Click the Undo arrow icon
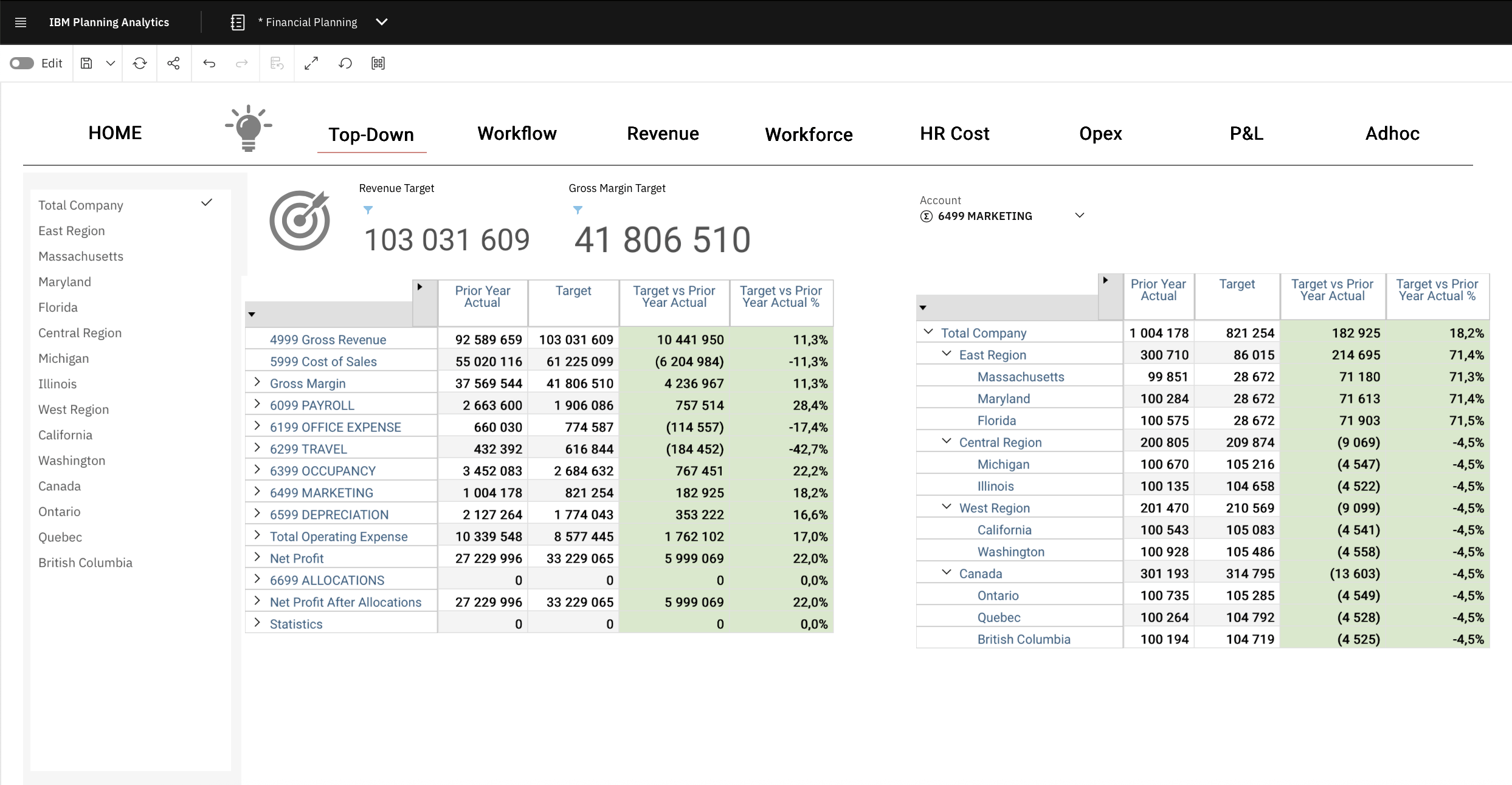 coord(209,63)
